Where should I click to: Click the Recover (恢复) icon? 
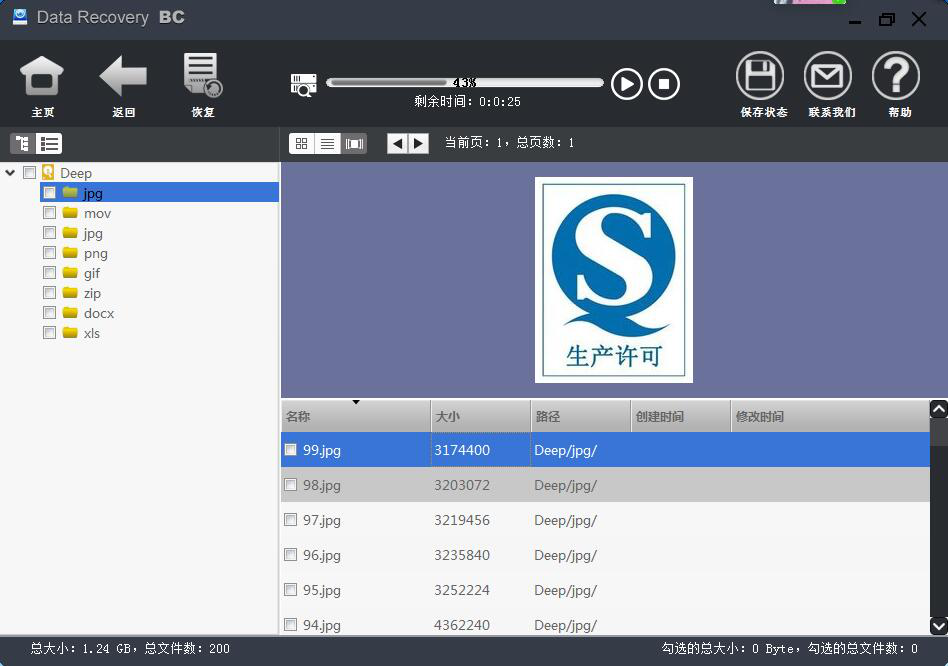[x=203, y=75]
